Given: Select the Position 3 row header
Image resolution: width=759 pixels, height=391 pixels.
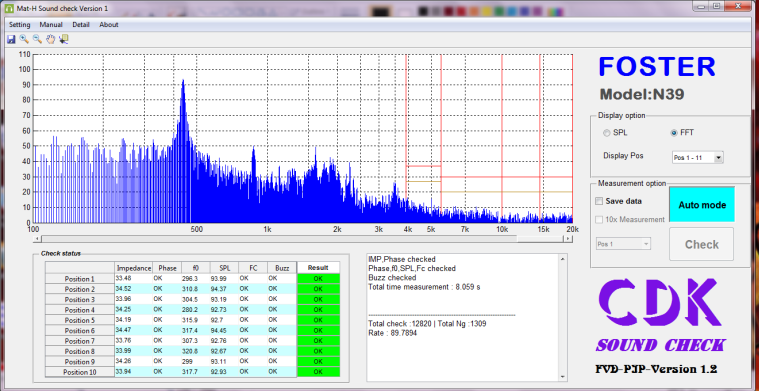Looking at the screenshot, I should click(80, 300).
